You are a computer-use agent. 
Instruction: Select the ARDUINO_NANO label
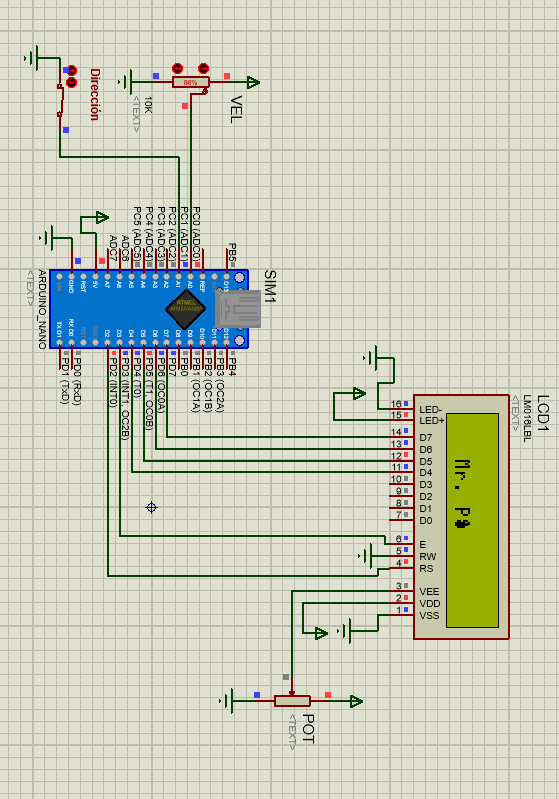point(42,309)
